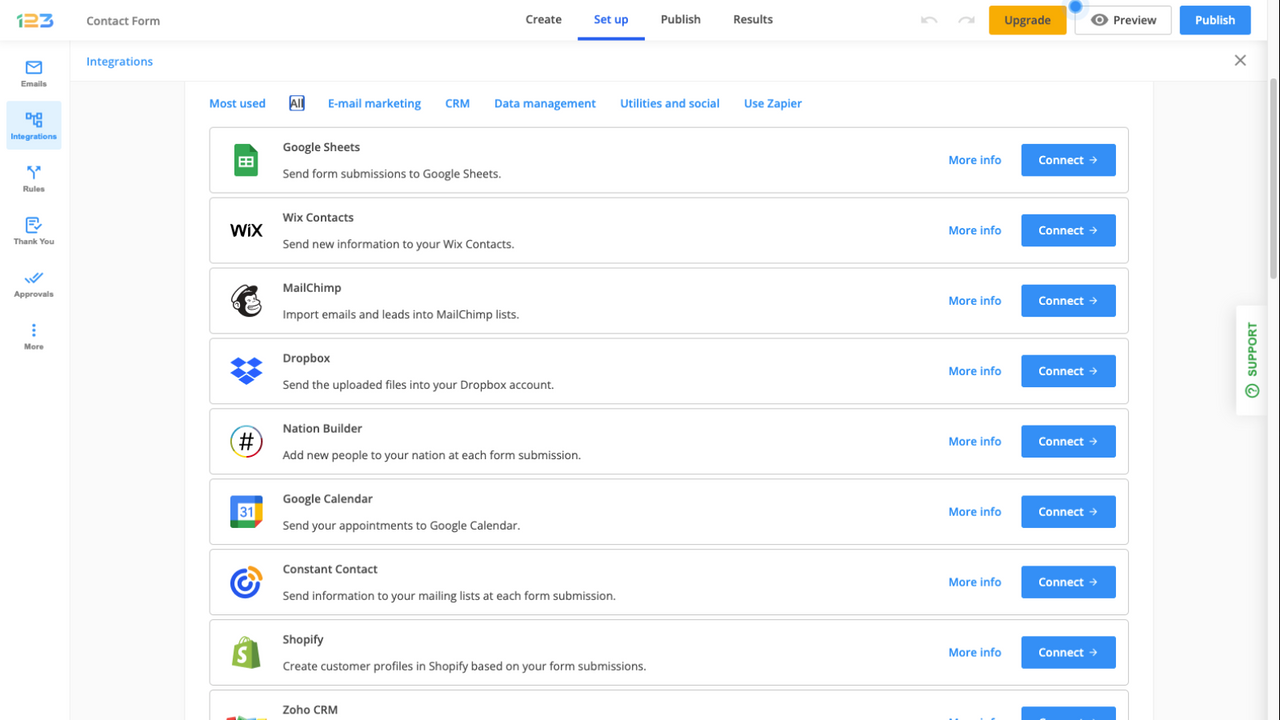Switch to the Publish tab
The image size is (1280, 720).
pos(681,20)
